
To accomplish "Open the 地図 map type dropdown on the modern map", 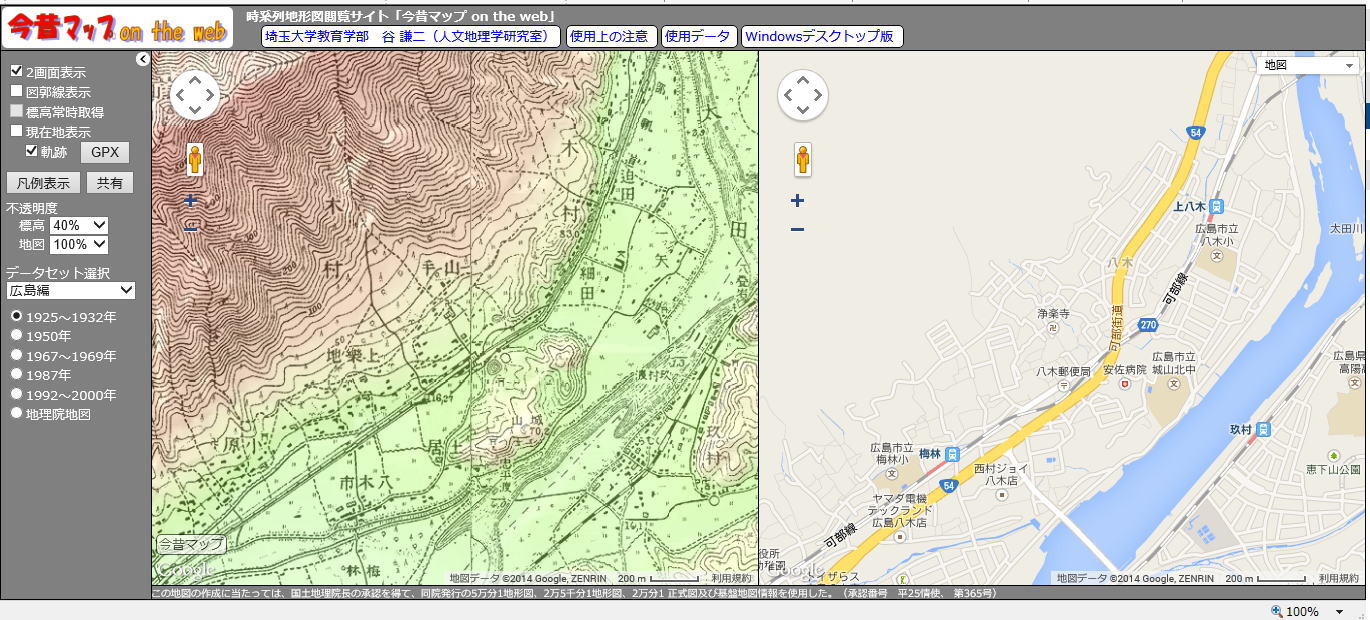I will pos(1308,65).
